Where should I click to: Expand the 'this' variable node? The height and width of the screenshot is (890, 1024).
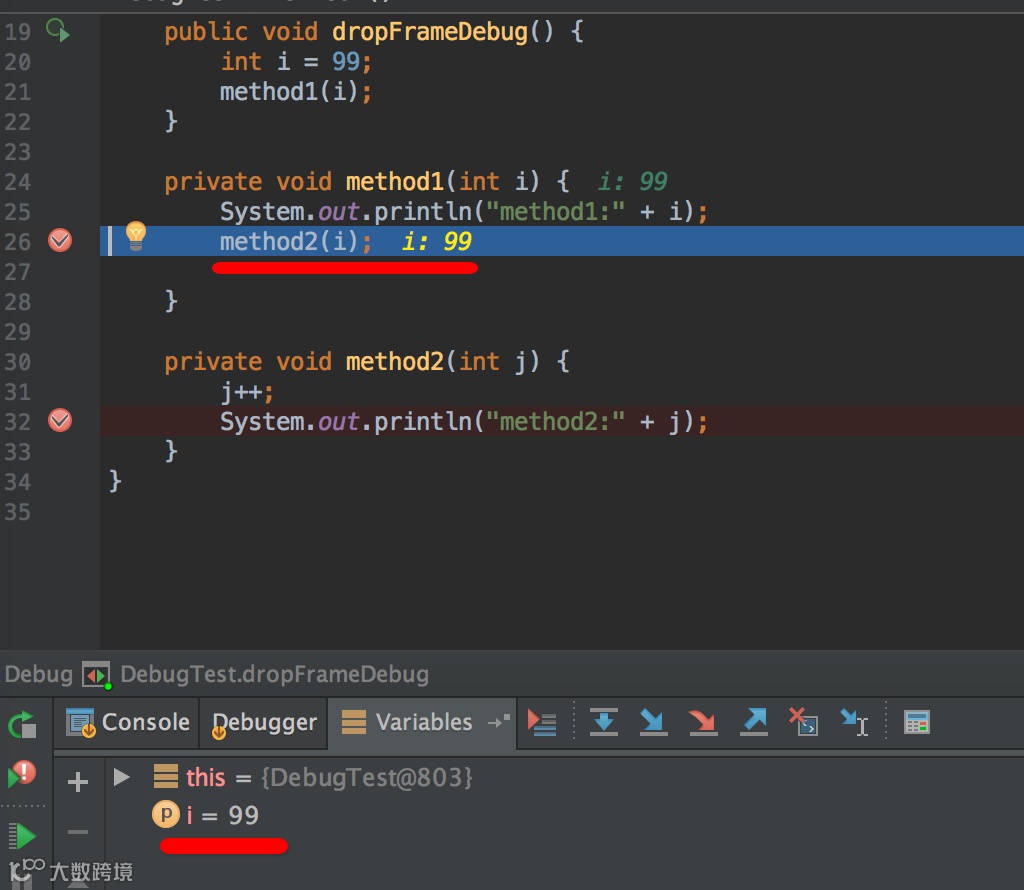[x=121, y=777]
